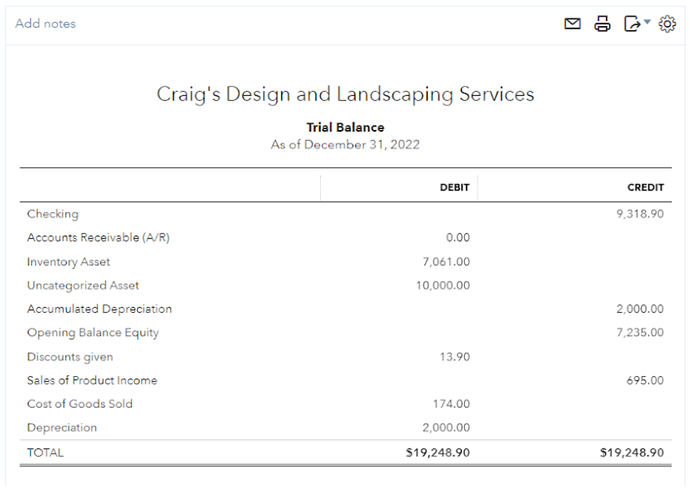Click the company name heading
Image resolution: width=690 pixels, height=493 pixels.
point(345,95)
